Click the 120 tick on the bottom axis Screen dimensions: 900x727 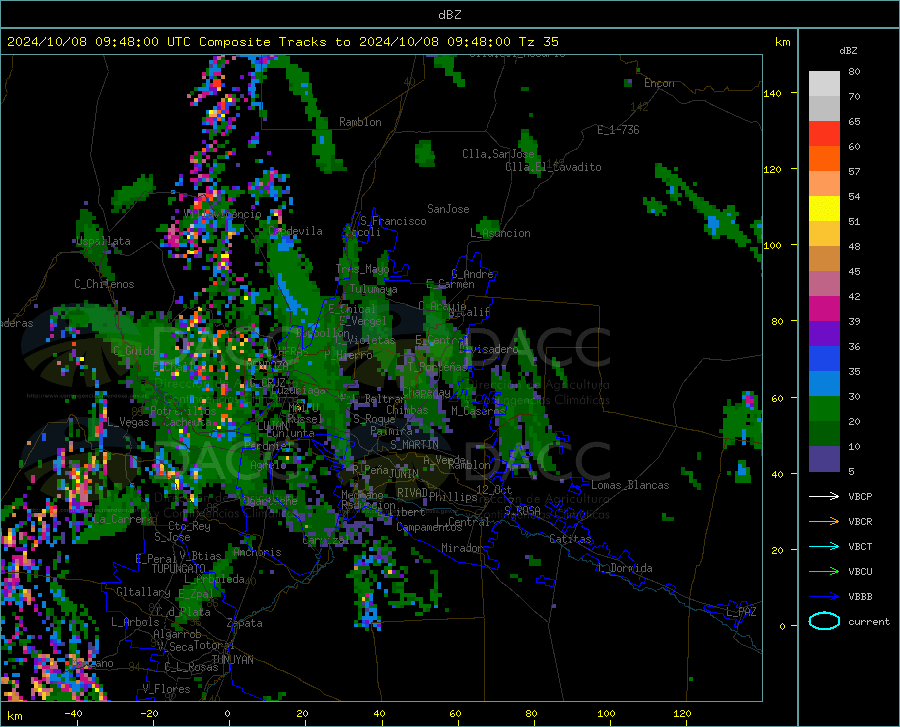[682, 714]
